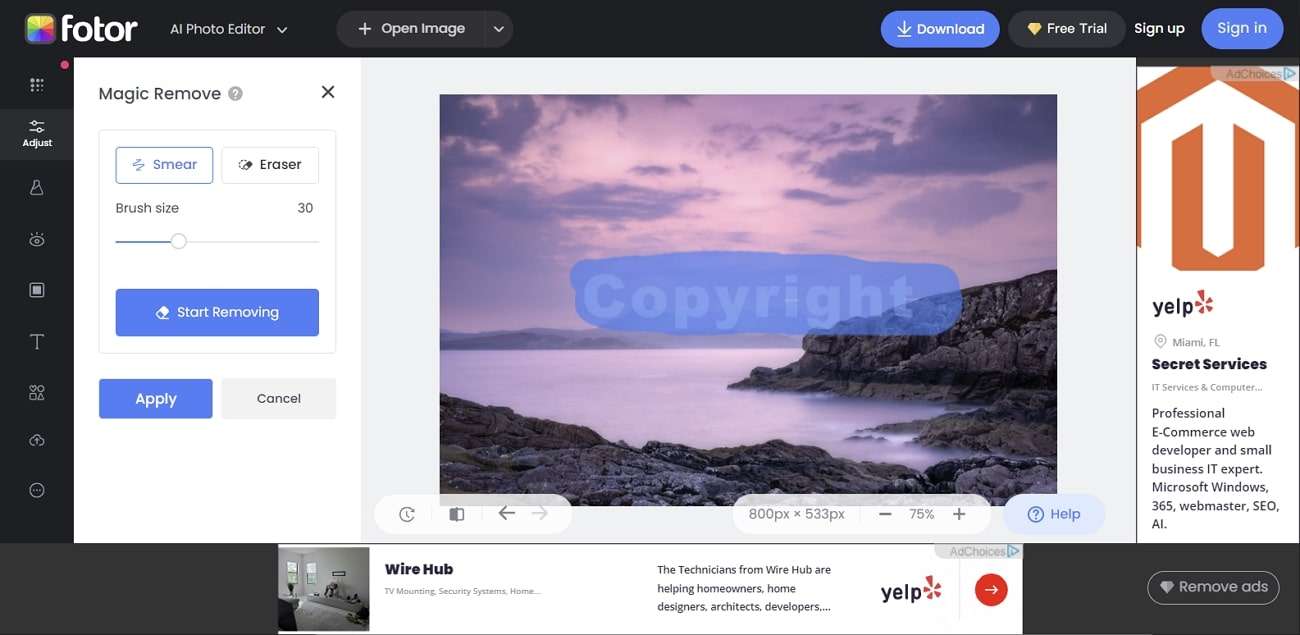Click the More options circle icon in sidebar
1300x635 pixels.
pos(37,490)
